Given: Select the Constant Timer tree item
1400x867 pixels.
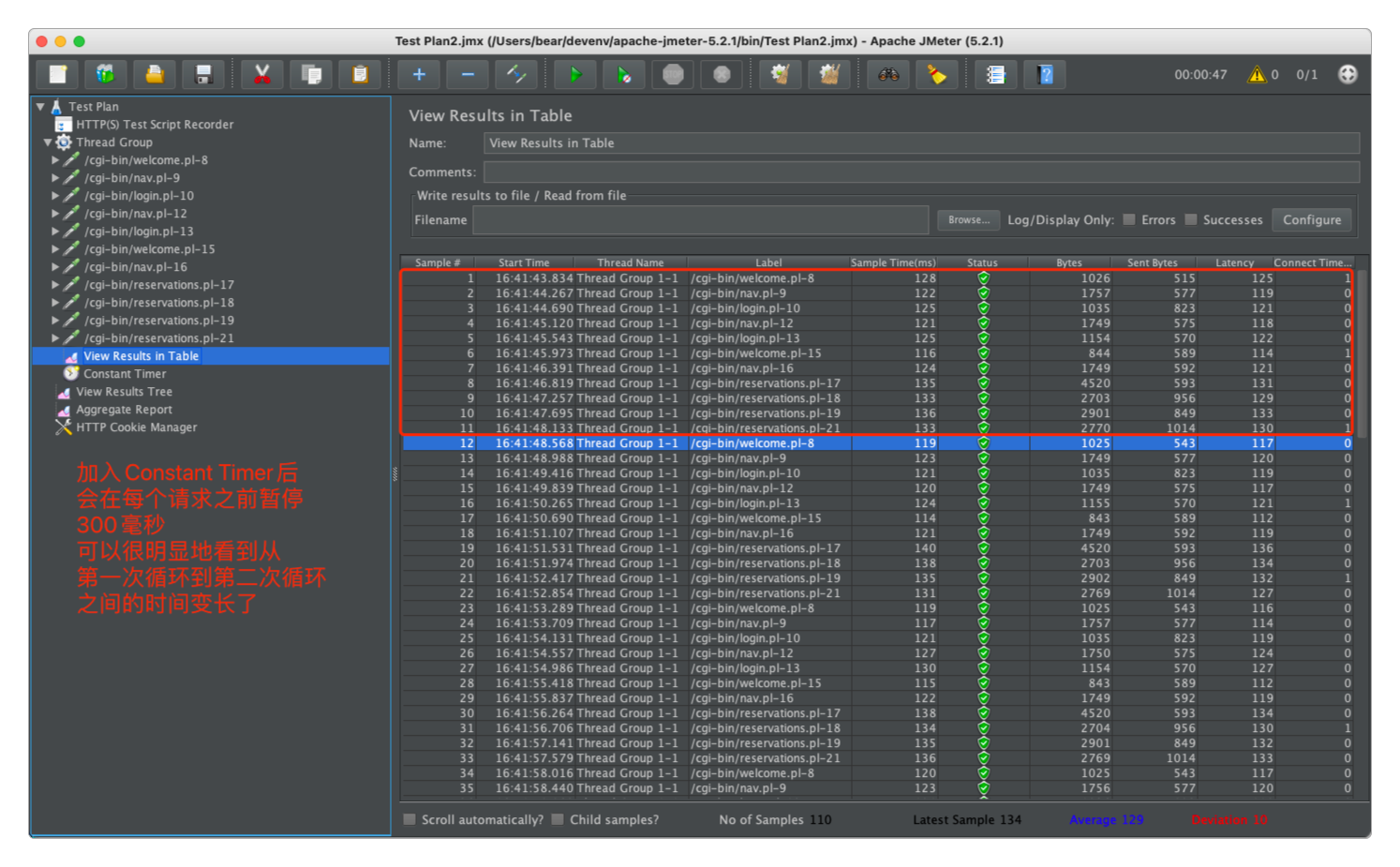Looking at the screenshot, I should [x=125, y=374].
